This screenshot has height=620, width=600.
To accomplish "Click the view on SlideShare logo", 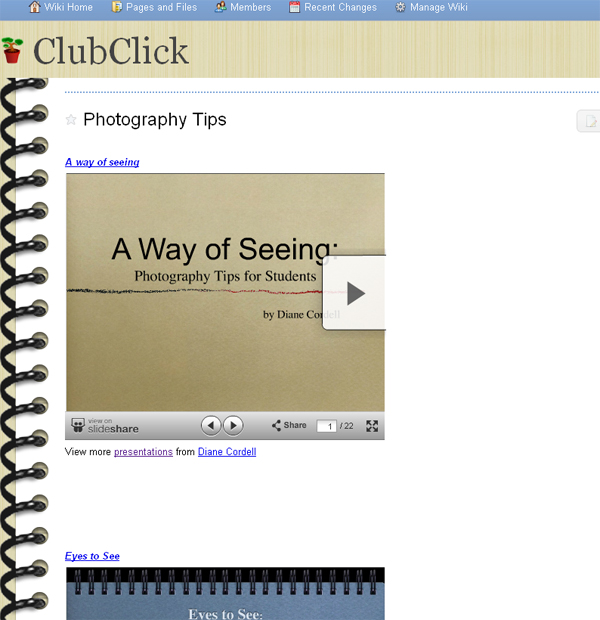I will [105, 426].
